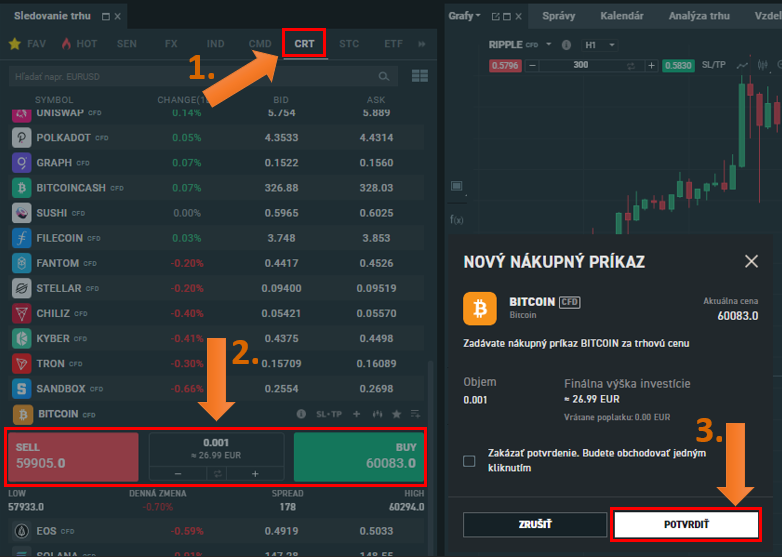This screenshot has height=557, width=782.
Task: Select the KYBER coin icon
Action: tap(21, 339)
